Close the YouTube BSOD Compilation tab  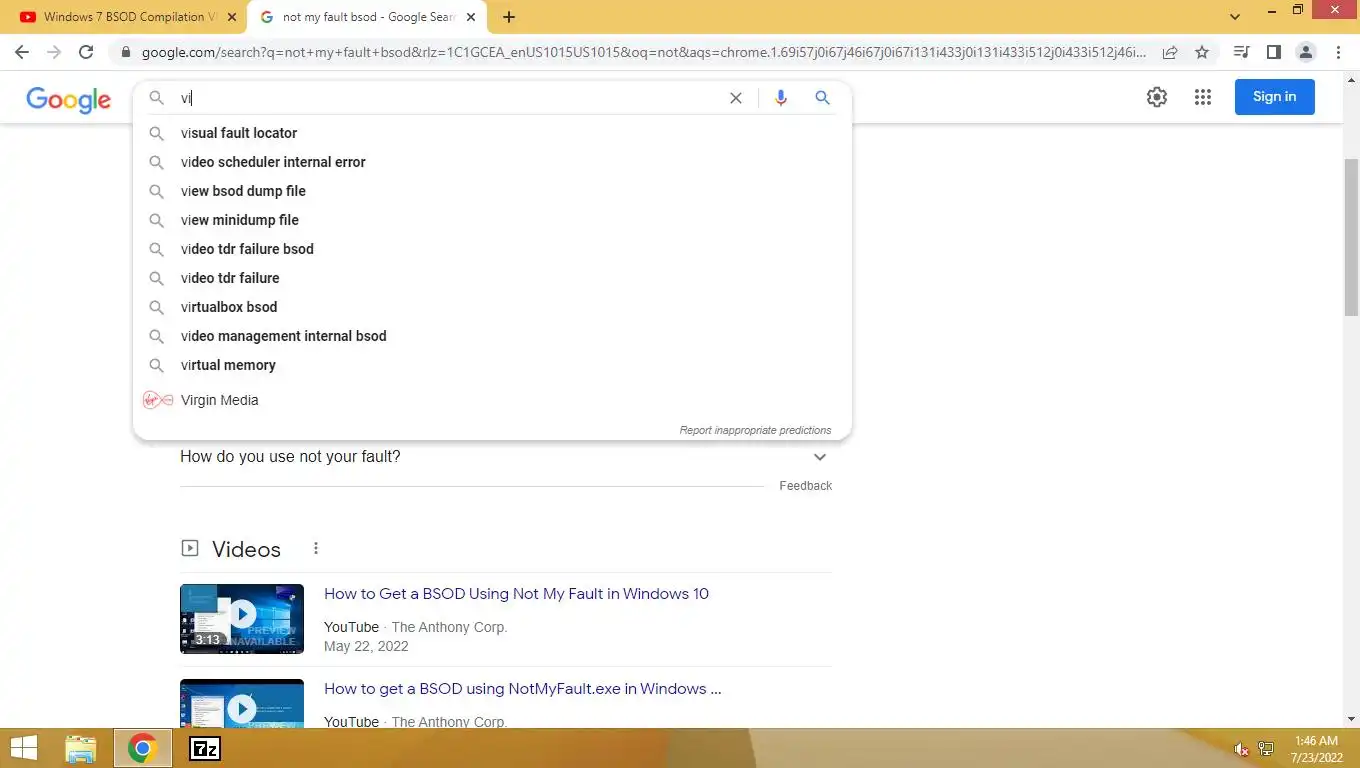pos(232,17)
